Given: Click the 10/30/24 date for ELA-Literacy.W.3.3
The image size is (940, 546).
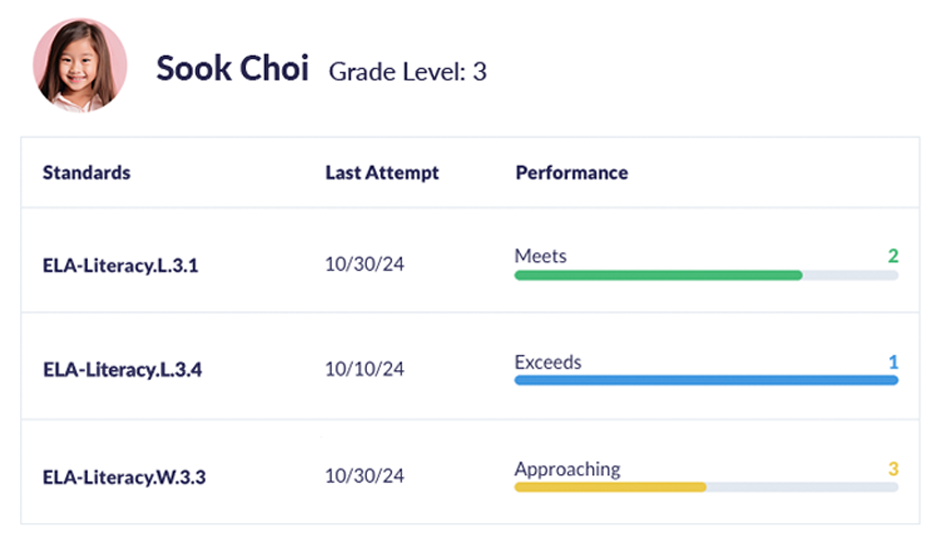Looking at the screenshot, I should [x=364, y=476].
